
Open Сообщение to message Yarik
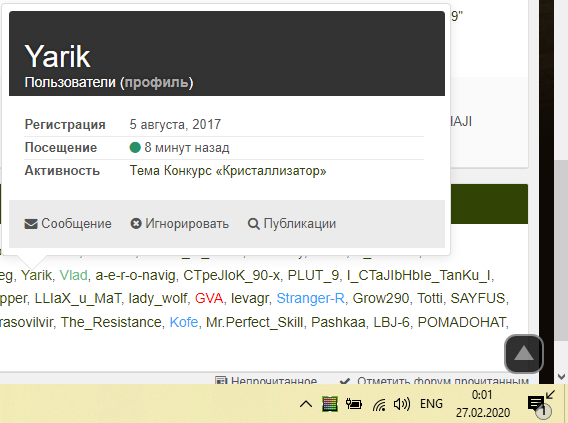coord(68,224)
